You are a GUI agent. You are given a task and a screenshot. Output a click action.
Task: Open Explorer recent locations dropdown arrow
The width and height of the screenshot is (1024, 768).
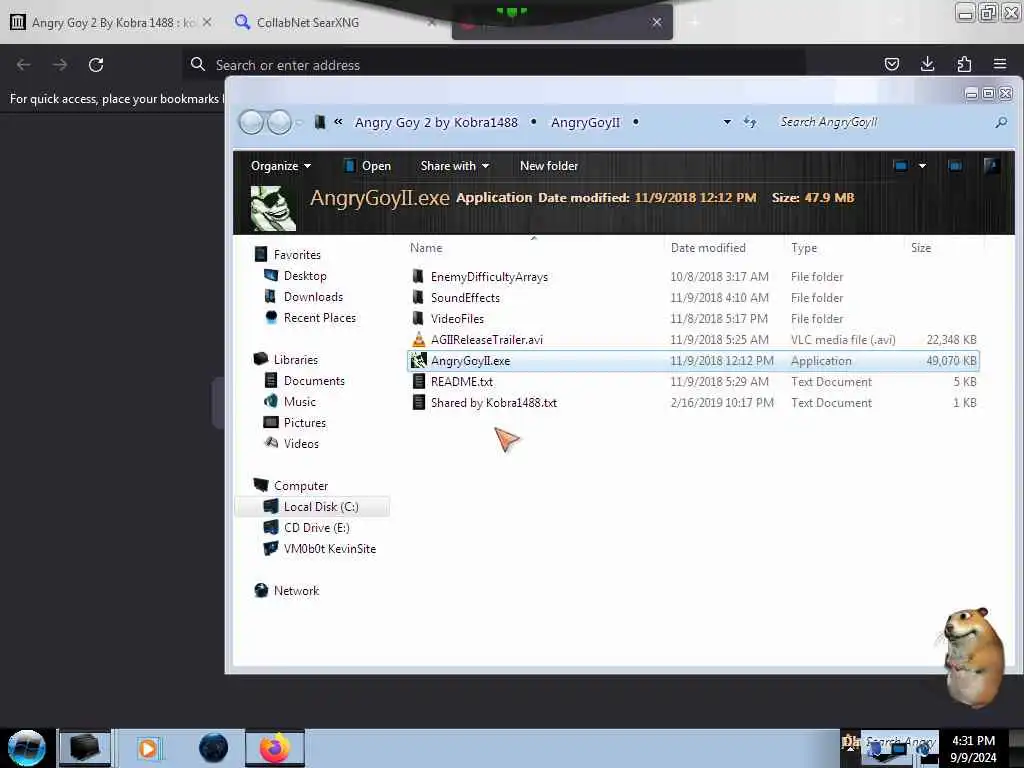tap(299, 122)
